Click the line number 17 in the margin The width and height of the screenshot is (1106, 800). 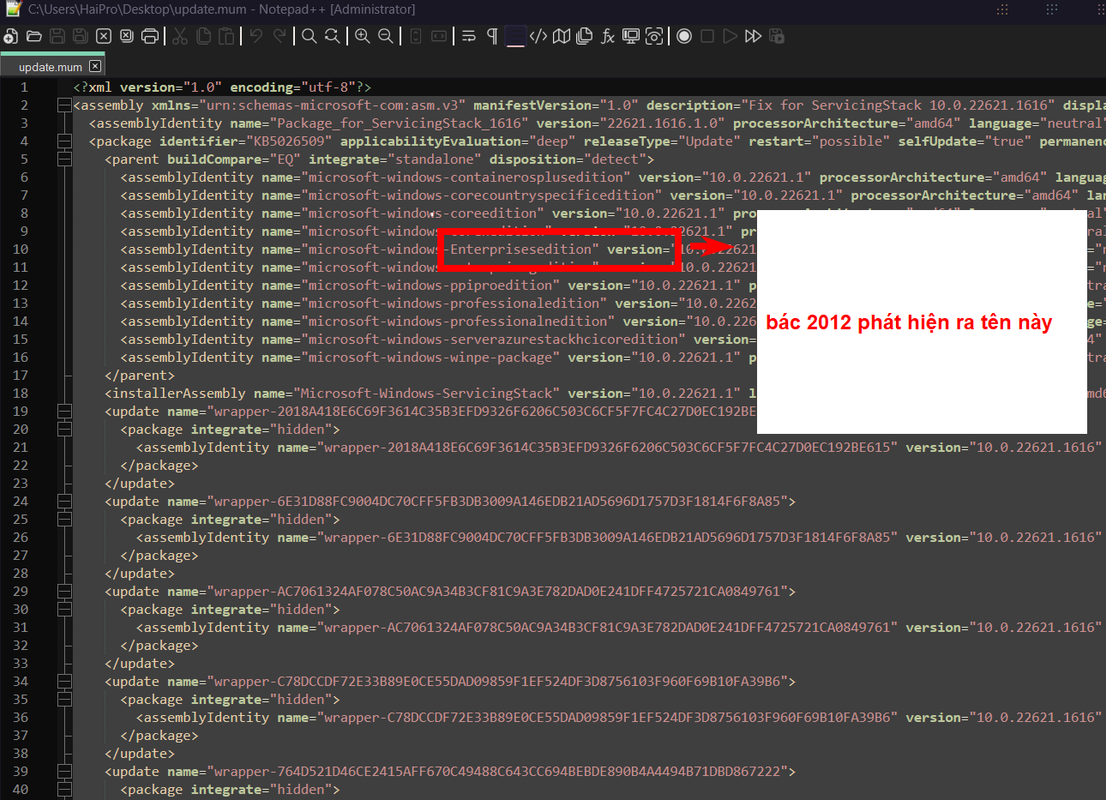[x=20, y=375]
